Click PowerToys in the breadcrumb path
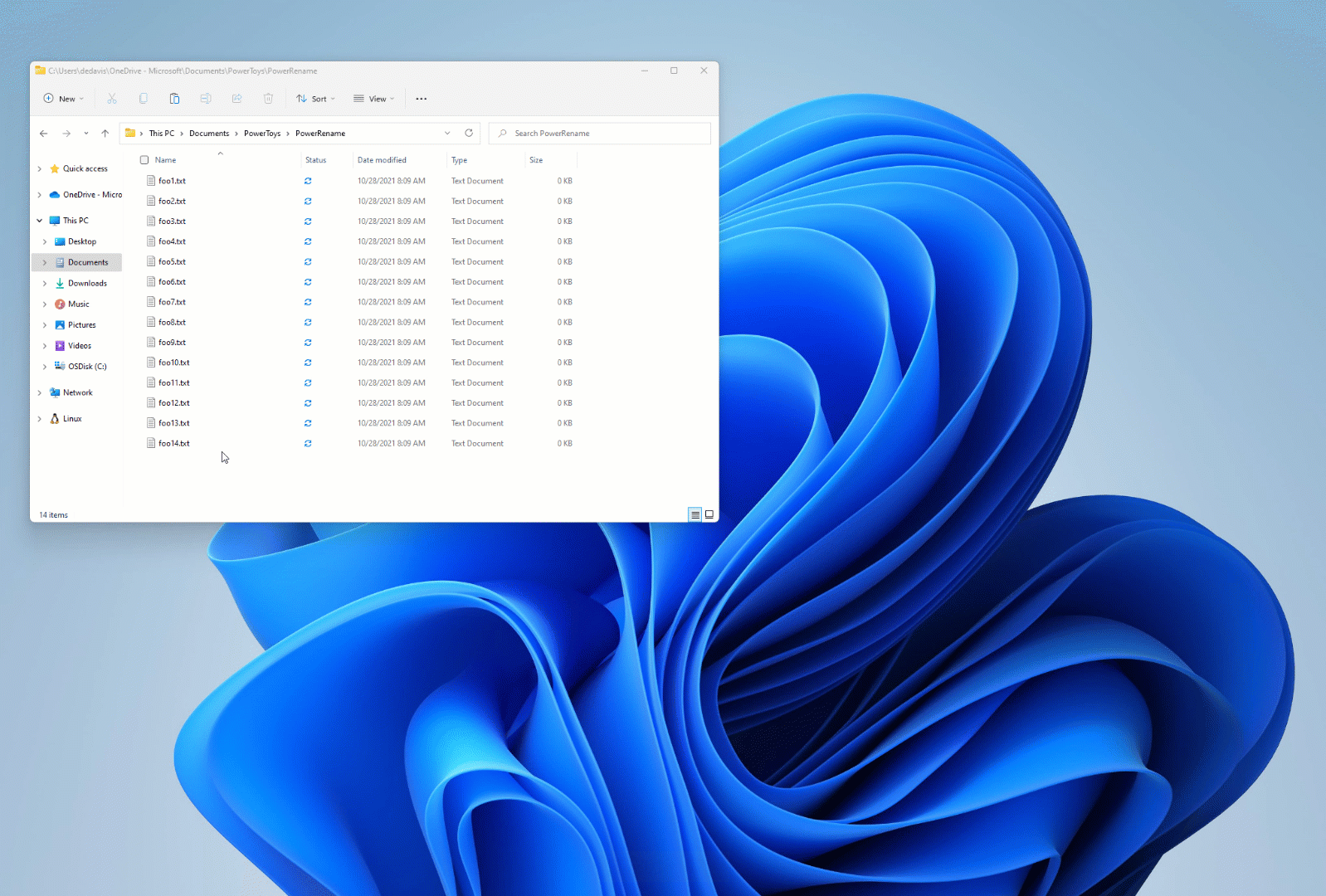This screenshot has width=1326, height=896. point(262,133)
